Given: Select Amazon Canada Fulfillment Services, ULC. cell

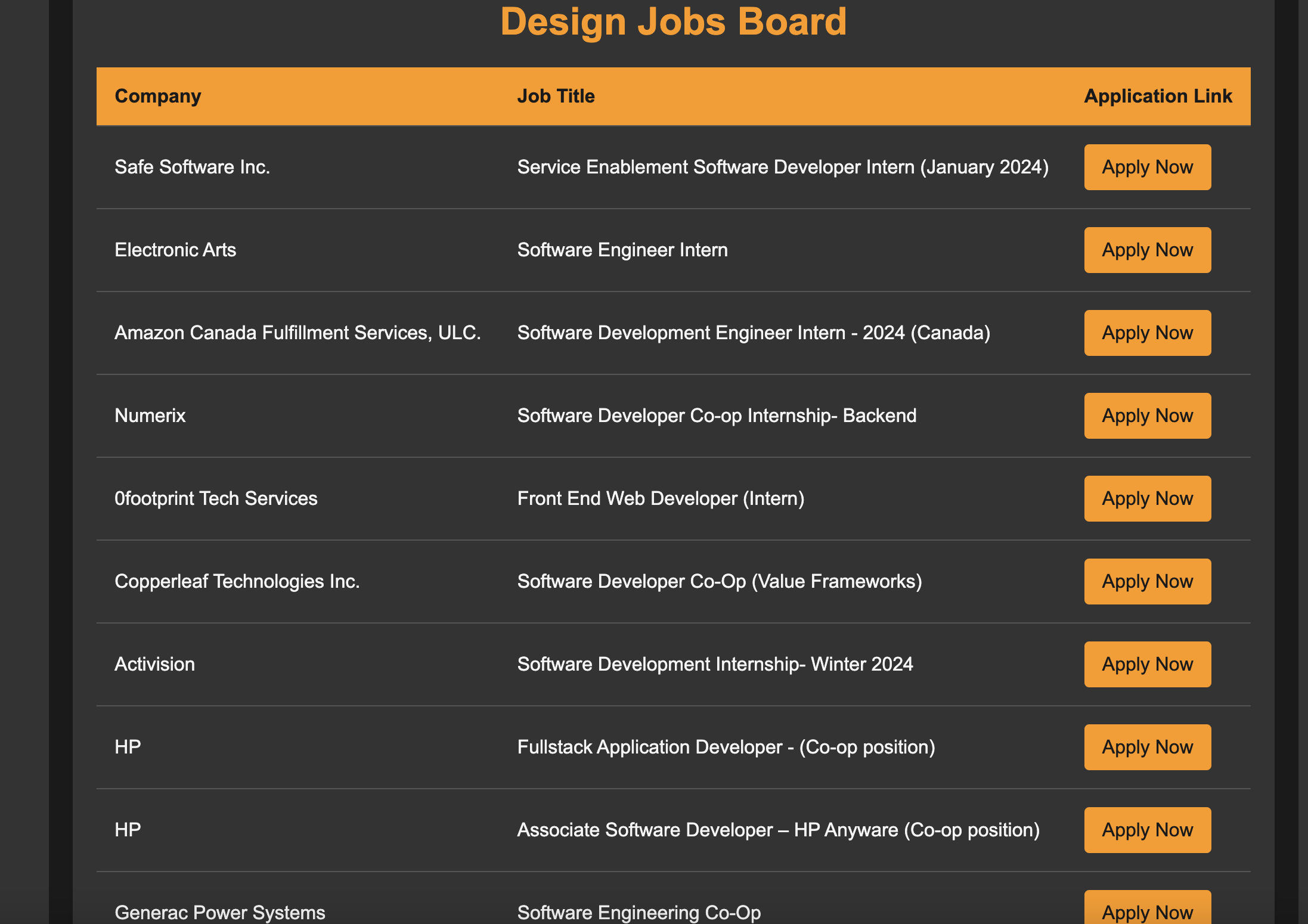Looking at the screenshot, I should pos(297,333).
